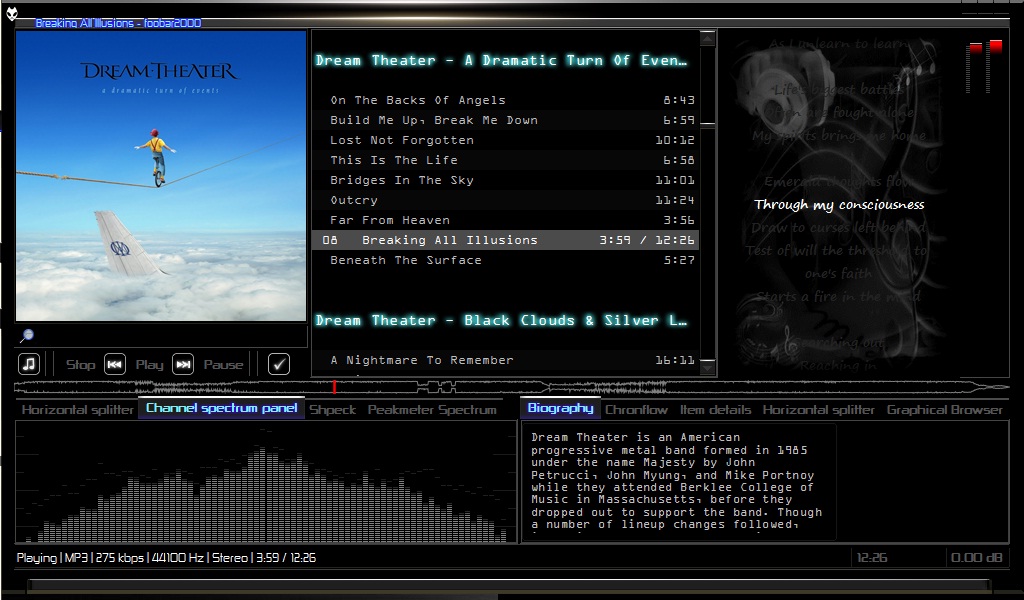1024x600 pixels.
Task: Switch to the Channel spectrum panel tab
Action: (221, 408)
